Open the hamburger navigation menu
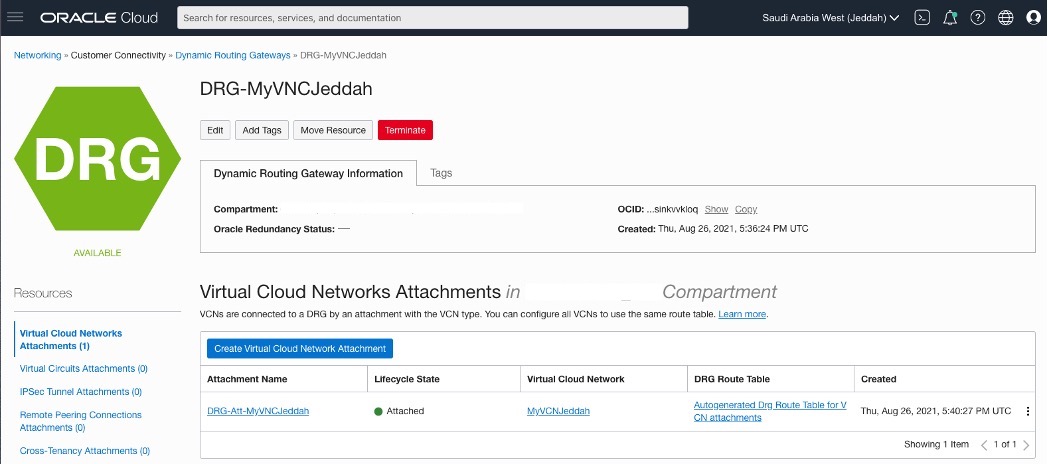Screen dimensions: 1048x464 [15, 17]
